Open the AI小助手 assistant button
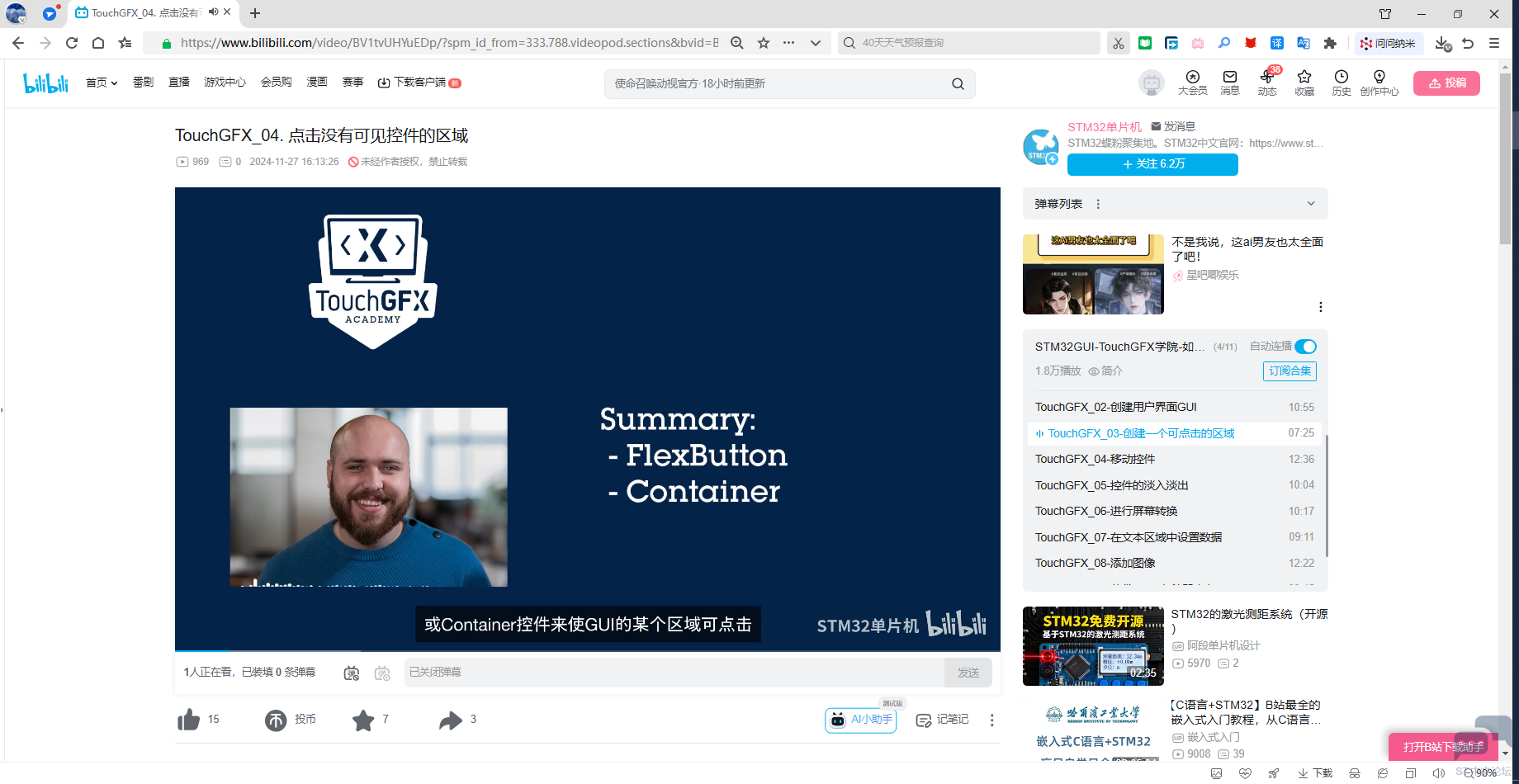Viewport: 1519px width, 784px height. (x=861, y=720)
